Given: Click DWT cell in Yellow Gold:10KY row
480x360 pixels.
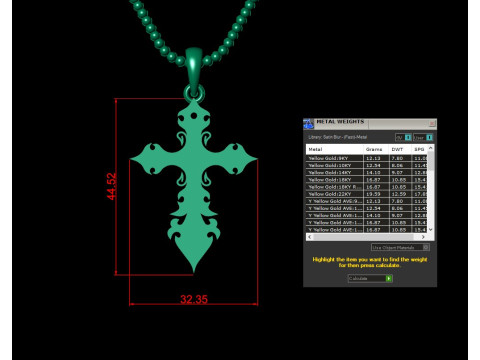Looking at the screenshot, I should (400, 165).
